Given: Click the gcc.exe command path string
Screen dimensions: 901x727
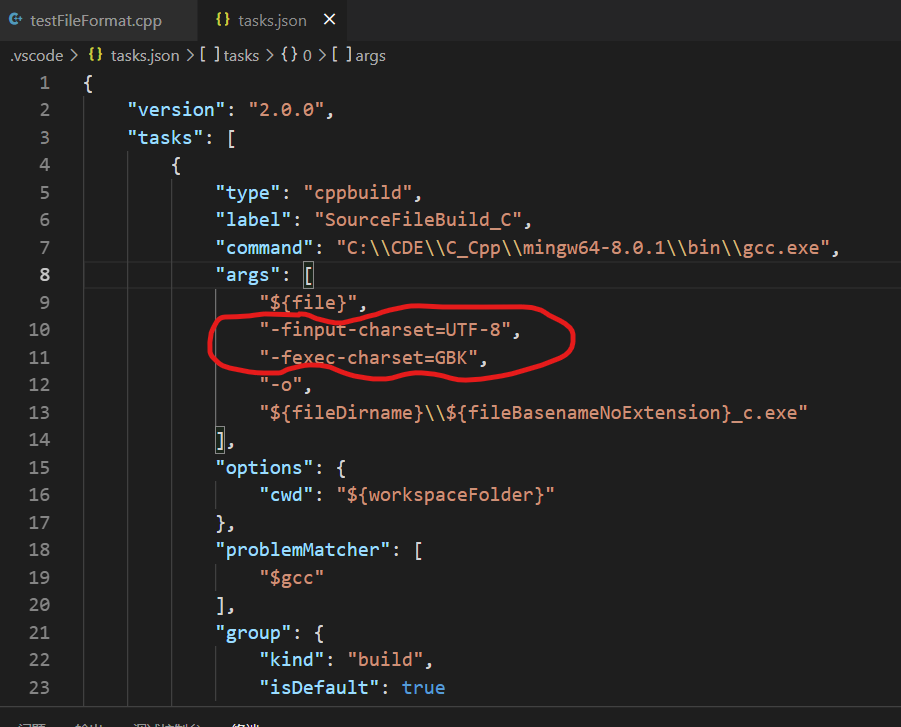Looking at the screenshot, I should (x=583, y=248).
